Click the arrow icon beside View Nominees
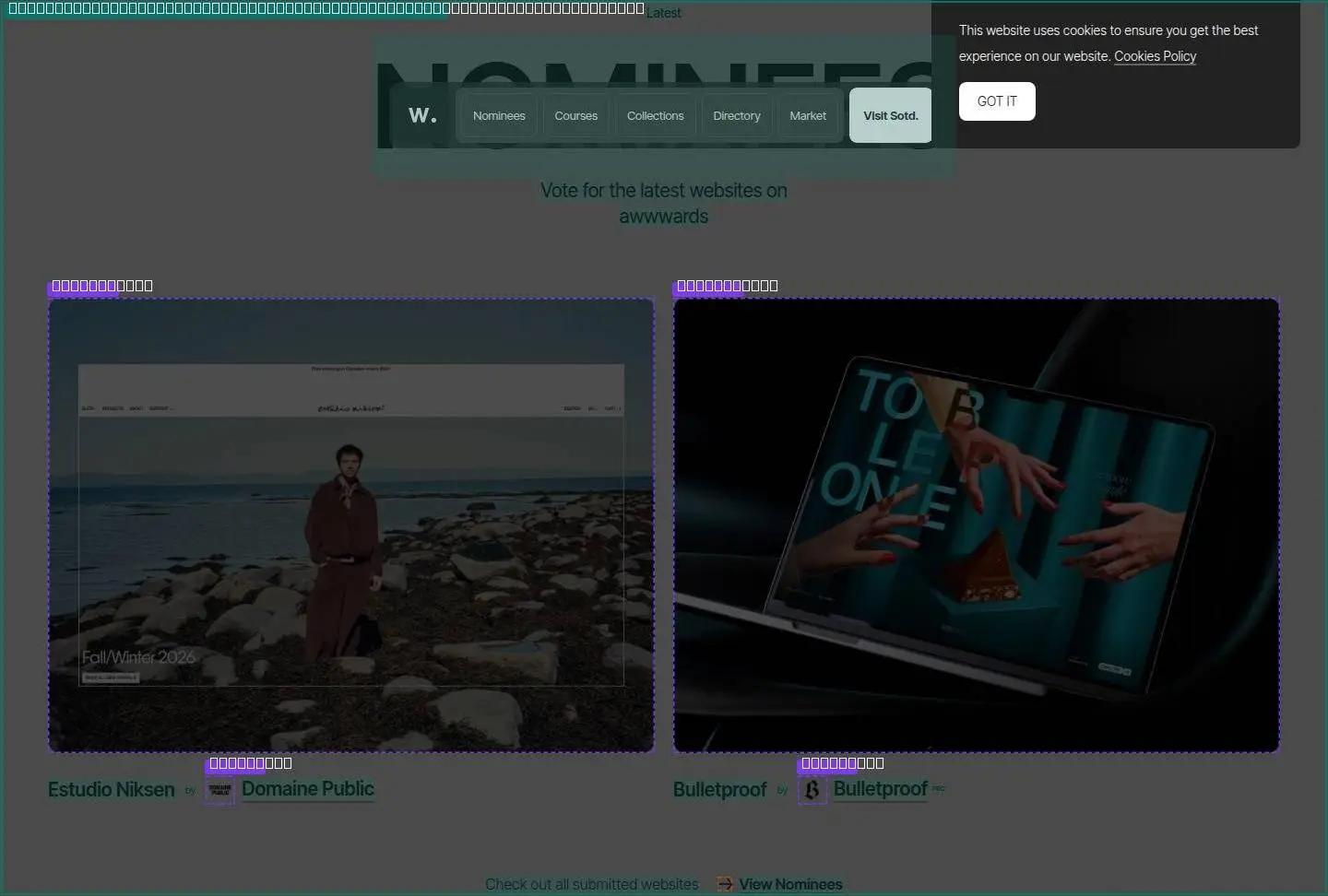1328x896 pixels. pyautogui.click(x=726, y=884)
